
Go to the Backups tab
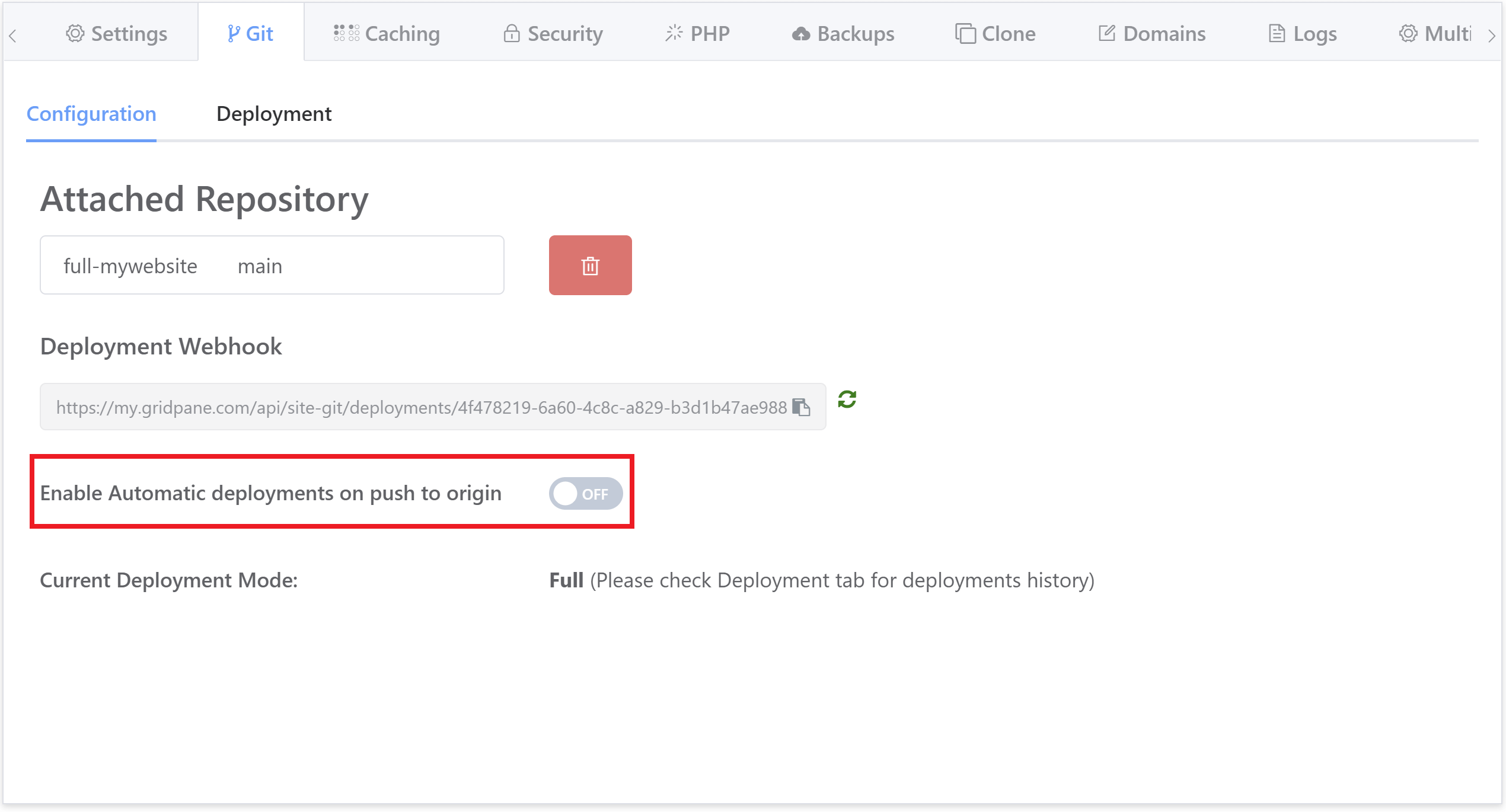pyautogui.click(x=843, y=34)
